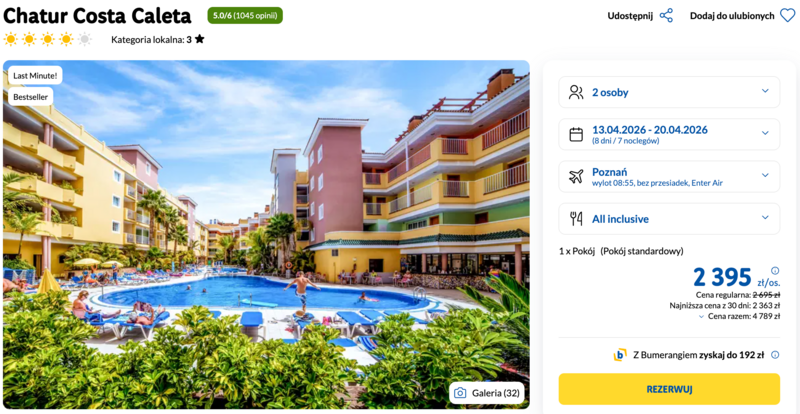800x414 pixels.
Task: Click the yellow REZERWUJ button
Action: click(669, 389)
